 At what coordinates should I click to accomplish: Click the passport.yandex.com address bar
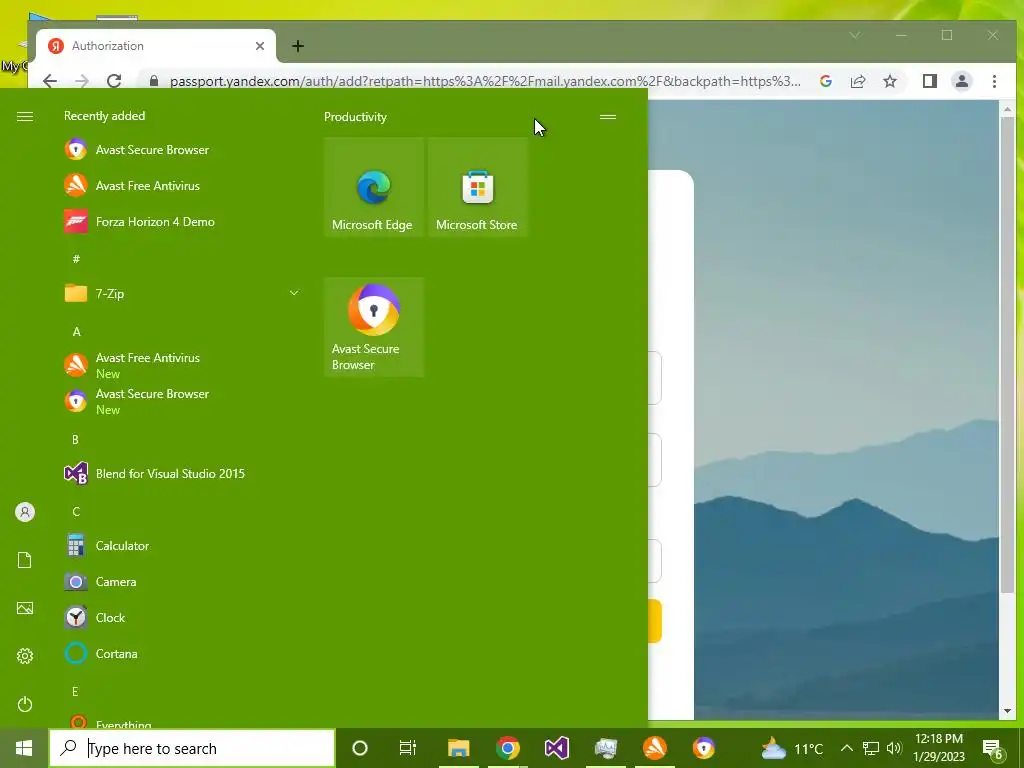tap(485, 81)
